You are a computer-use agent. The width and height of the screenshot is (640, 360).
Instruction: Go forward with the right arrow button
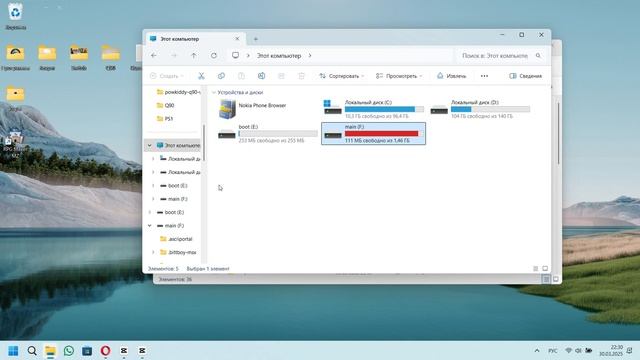point(174,56)
